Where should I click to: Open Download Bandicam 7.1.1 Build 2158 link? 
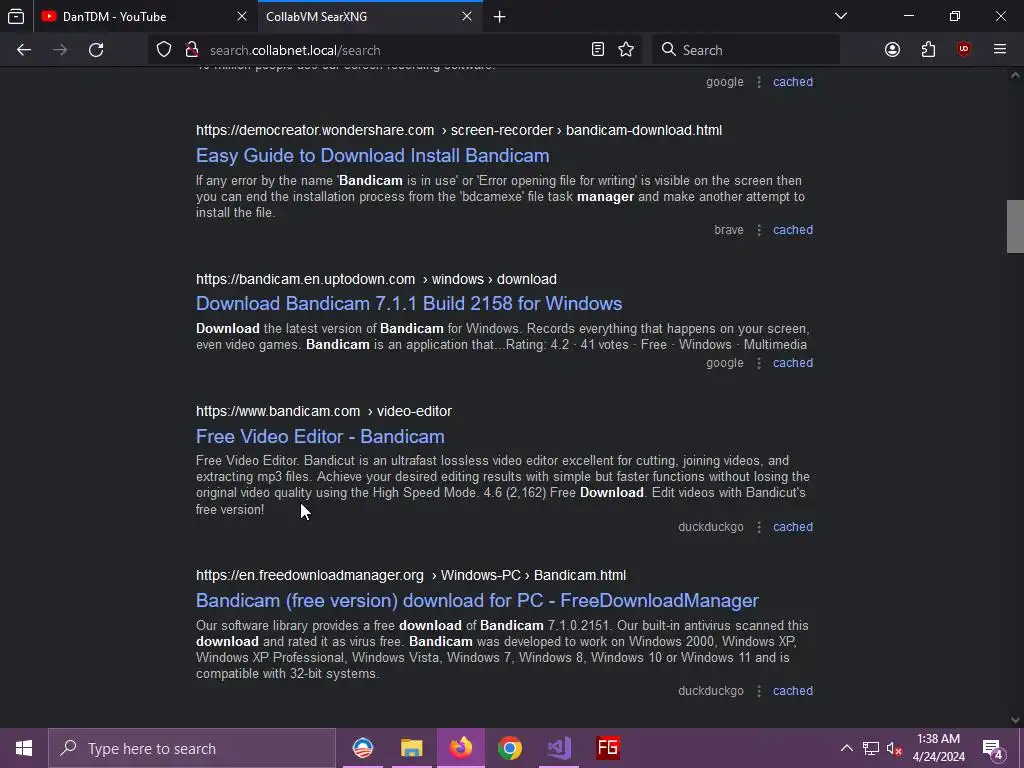click(409, 304)
